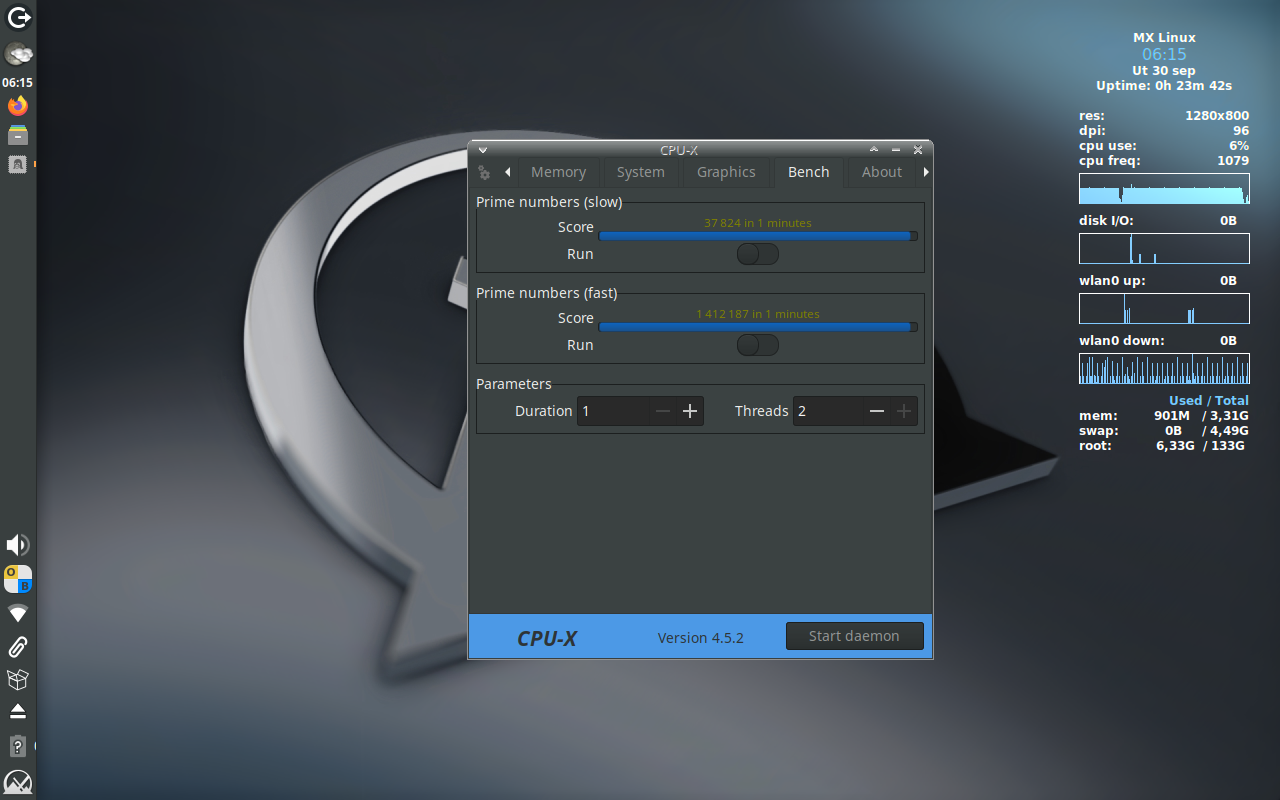The height and width of the screenshot is (800, 1280).
Task: Decrease Duration with minus button
Action: [663, 411]
